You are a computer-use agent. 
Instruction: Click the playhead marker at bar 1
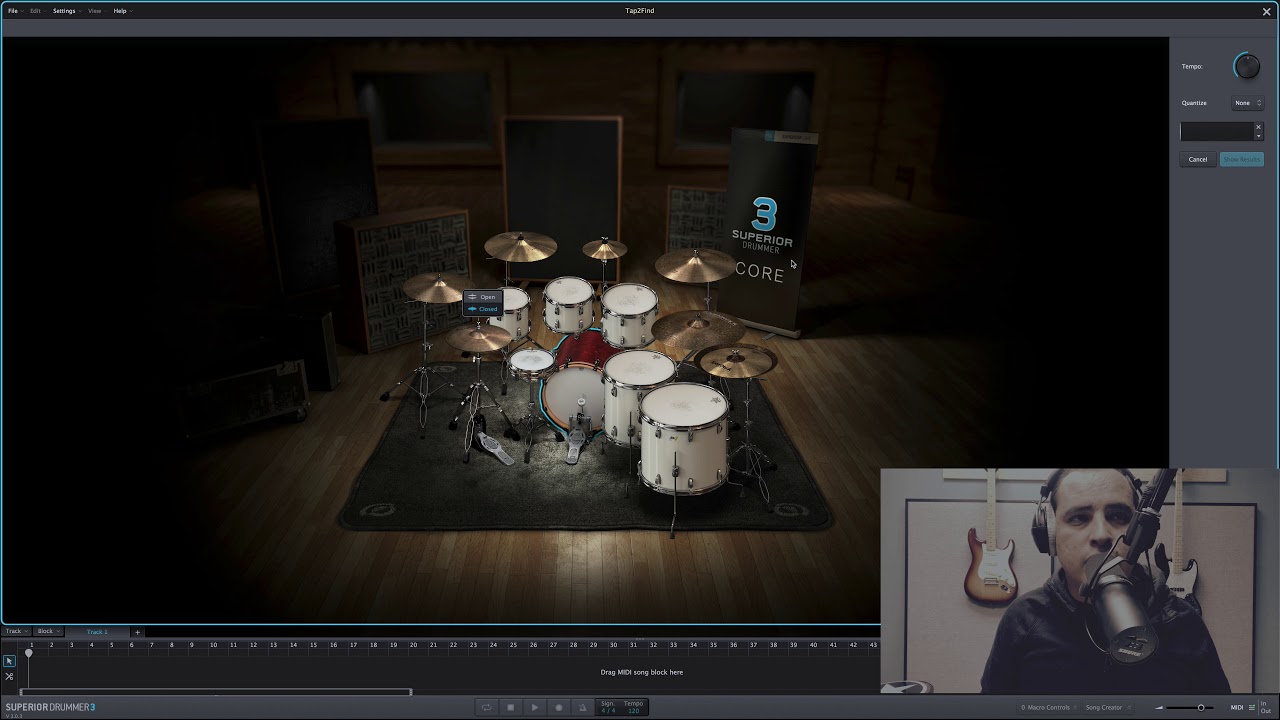(x=29, y=652)
